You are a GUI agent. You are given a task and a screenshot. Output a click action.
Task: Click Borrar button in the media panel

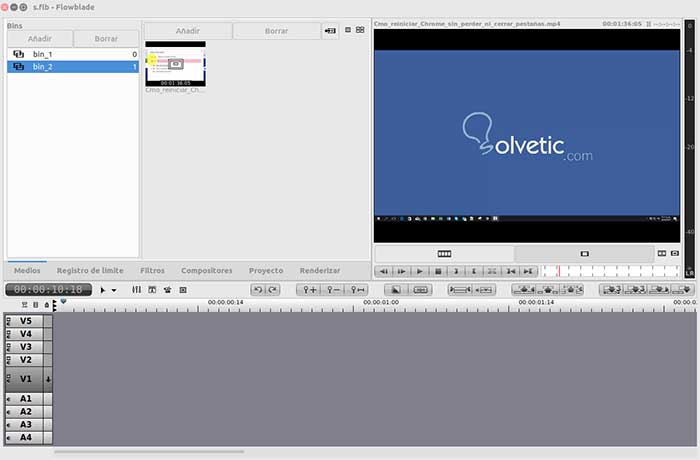(276, 31)
